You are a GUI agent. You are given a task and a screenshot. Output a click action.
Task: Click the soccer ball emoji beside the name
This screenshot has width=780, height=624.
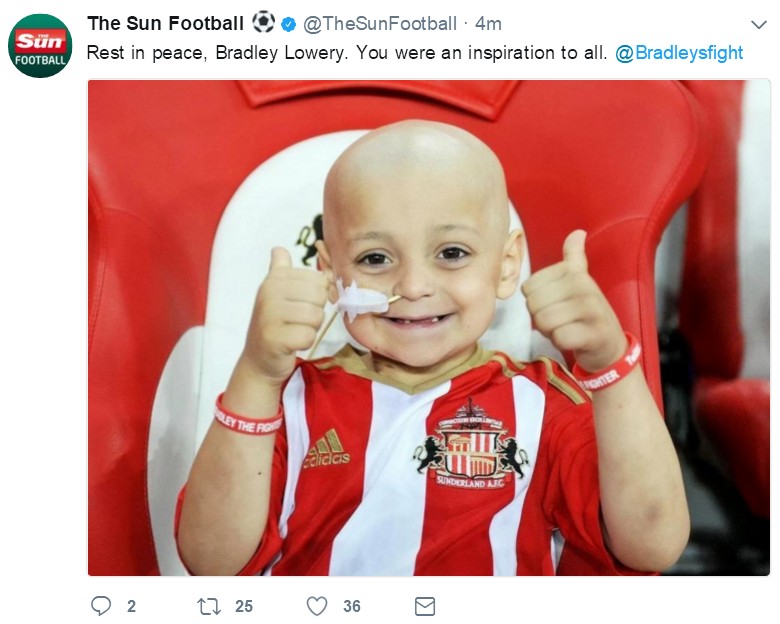click(x=263, y=22)
